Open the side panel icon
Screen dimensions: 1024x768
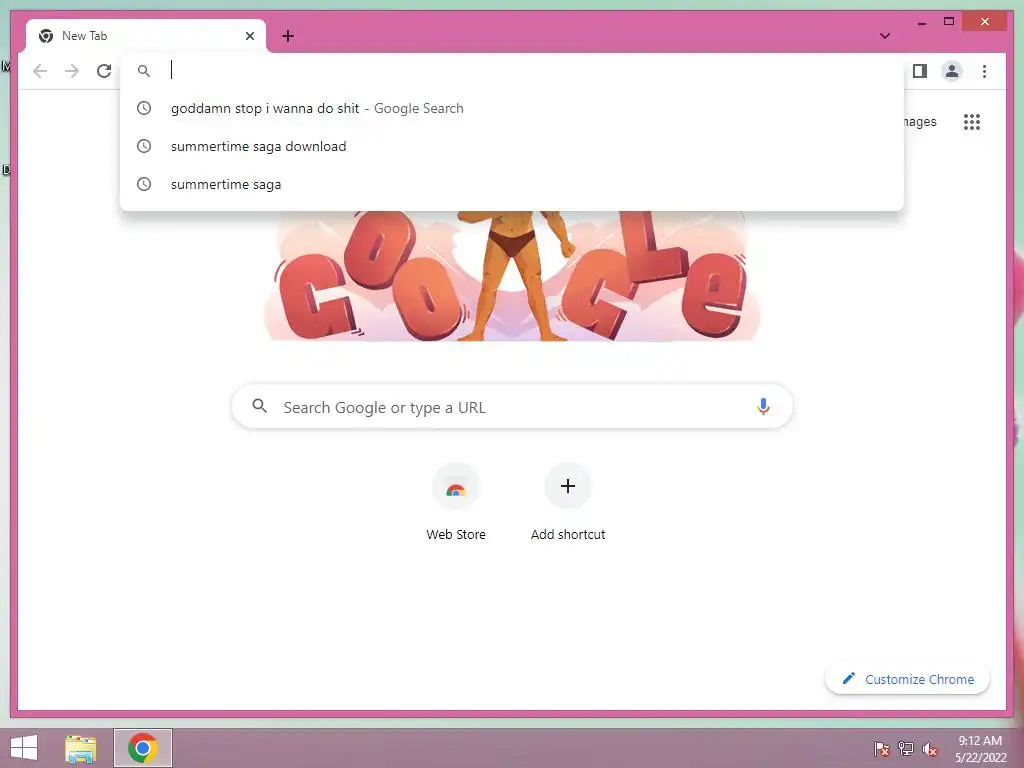(920, 71)
